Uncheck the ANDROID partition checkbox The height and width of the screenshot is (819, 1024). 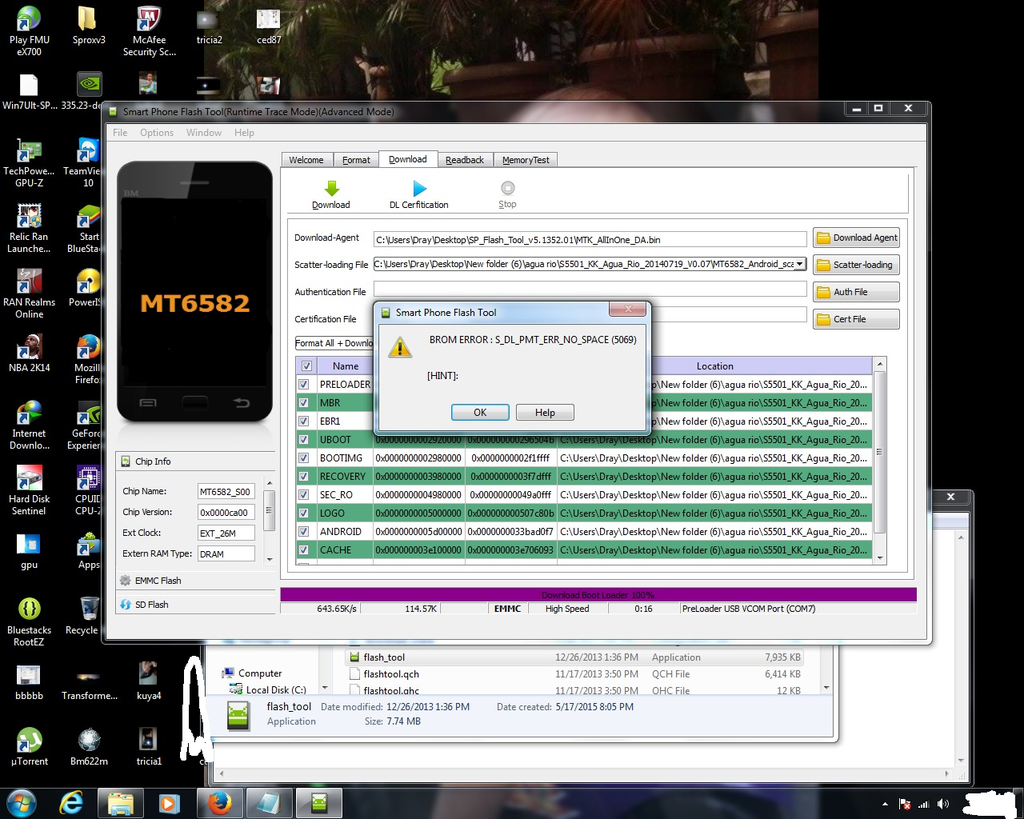(303, 532)
